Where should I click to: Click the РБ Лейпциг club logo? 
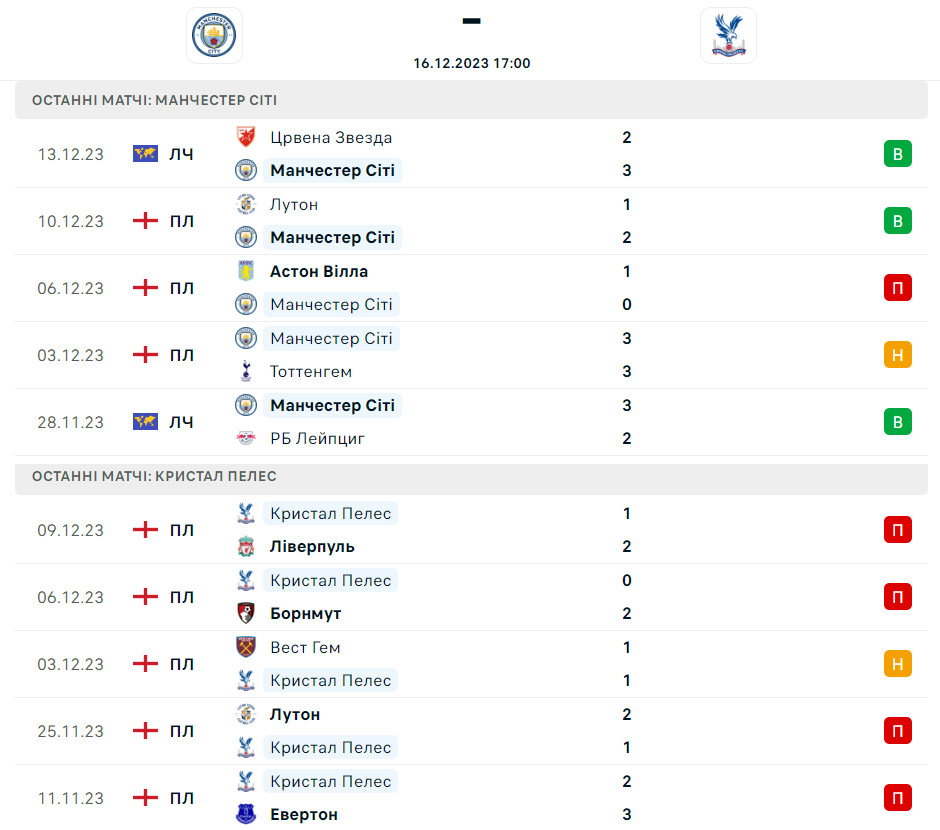(246, 438)
